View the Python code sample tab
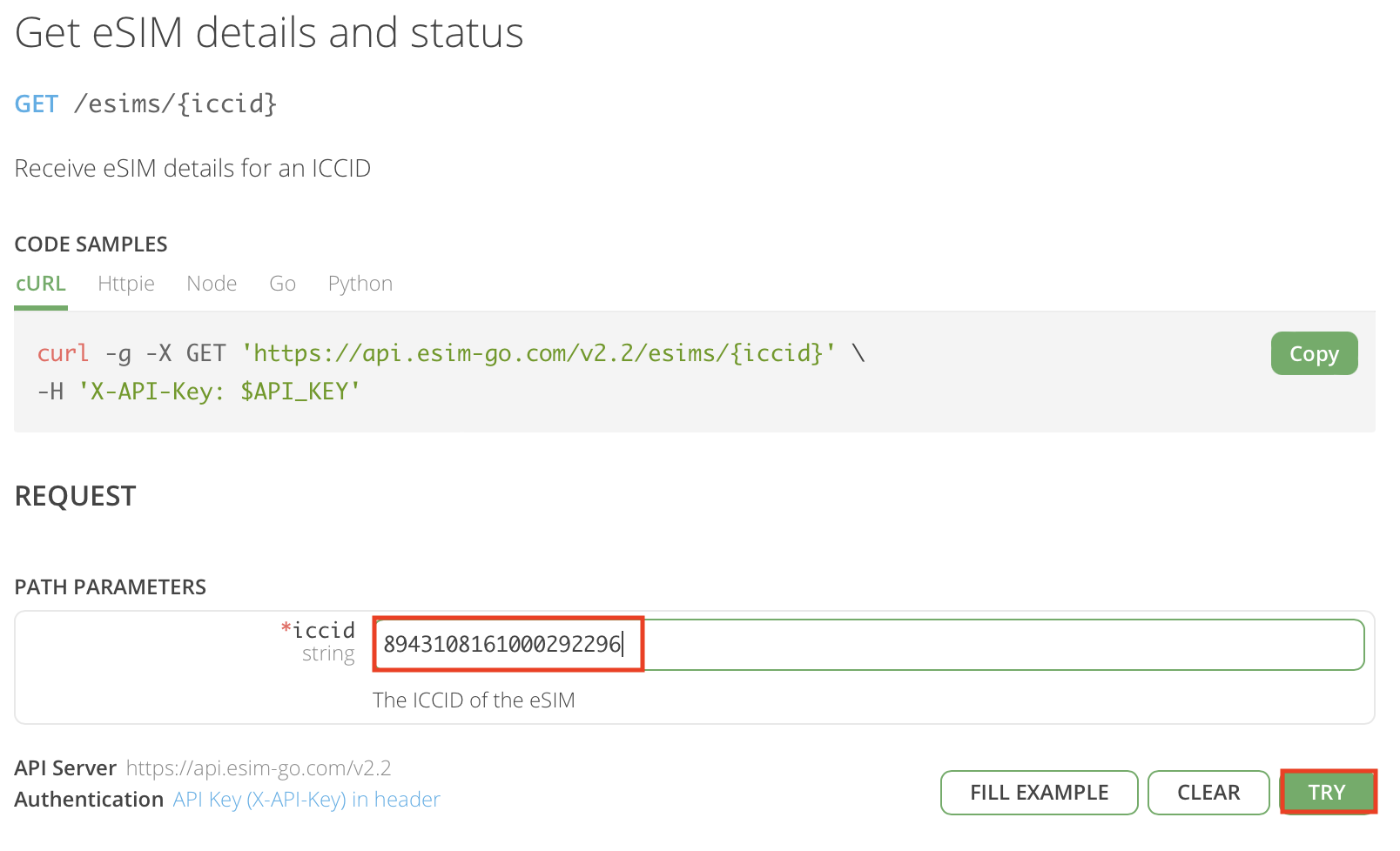1400x851 pixels. tap(360, 284)
